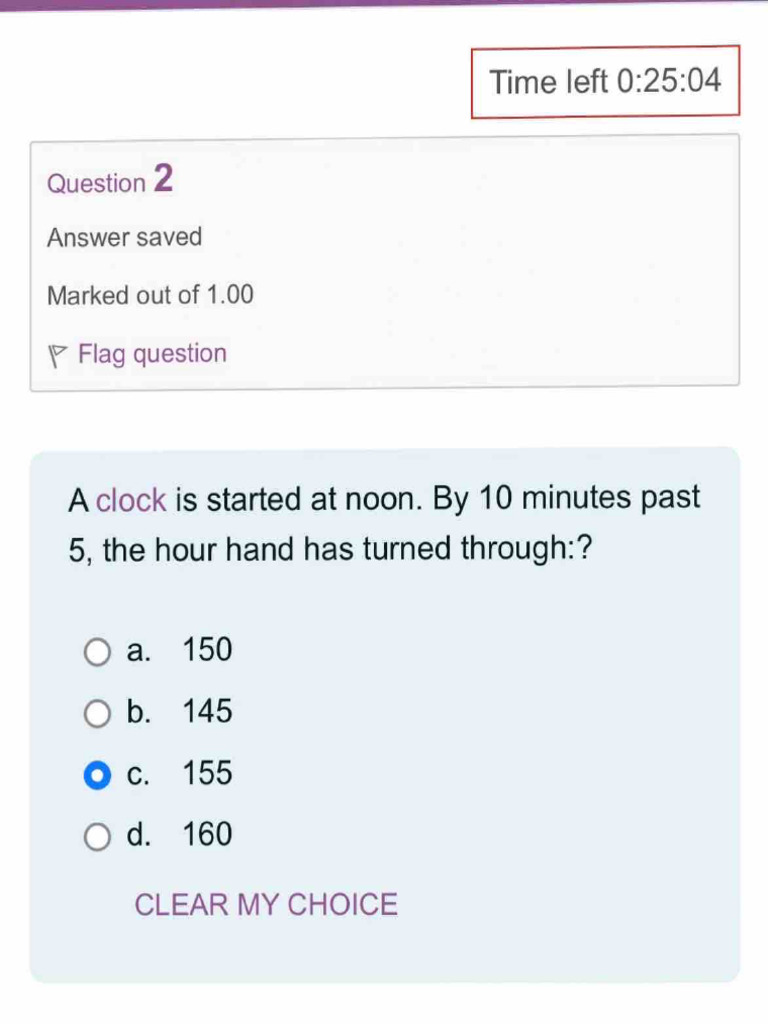Click the Question 2 heading
This screenshot has height=1024, width=768.
coord(110,181)
